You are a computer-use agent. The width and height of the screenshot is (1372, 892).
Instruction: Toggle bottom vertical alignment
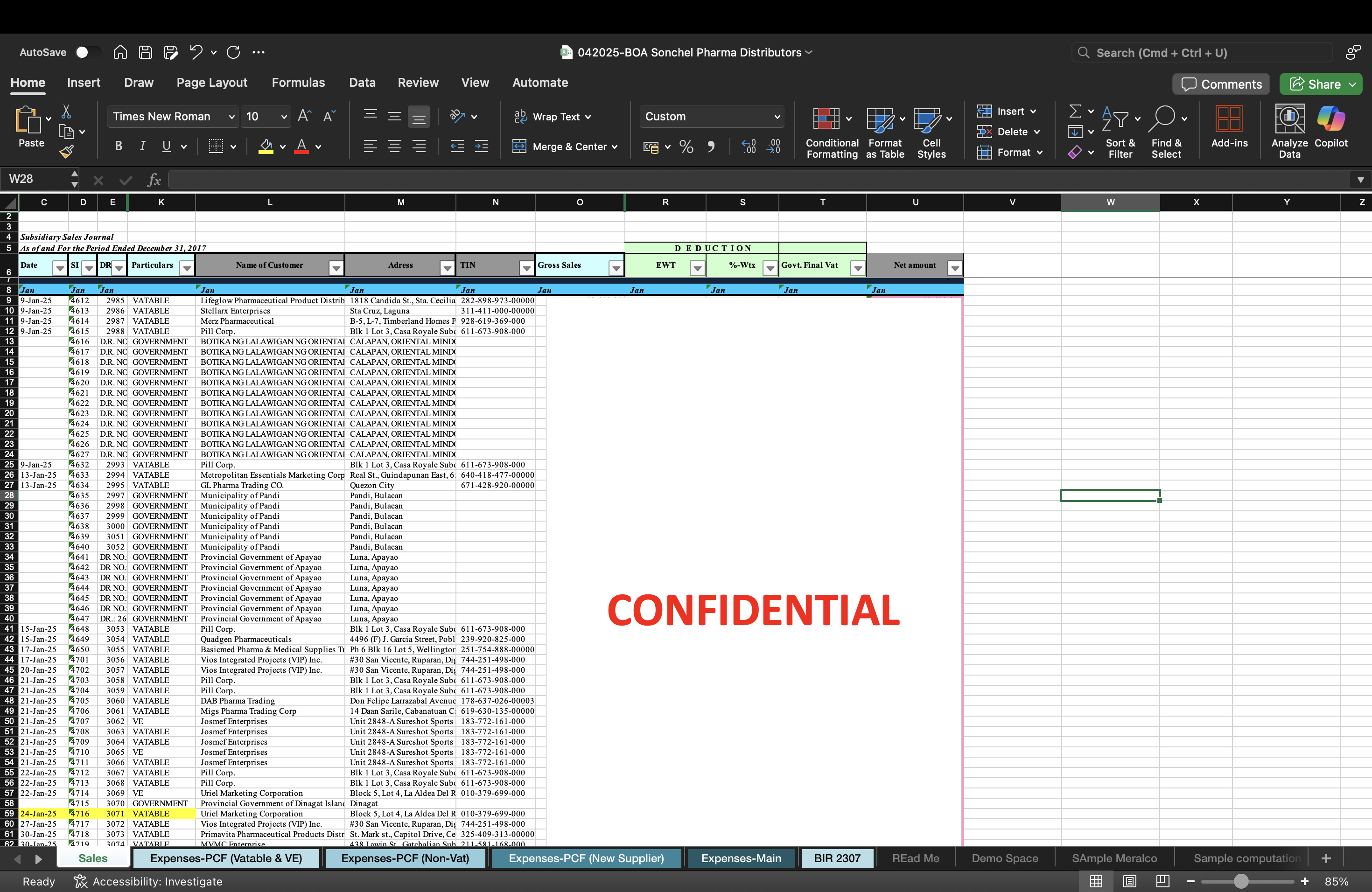coord(419,116)
